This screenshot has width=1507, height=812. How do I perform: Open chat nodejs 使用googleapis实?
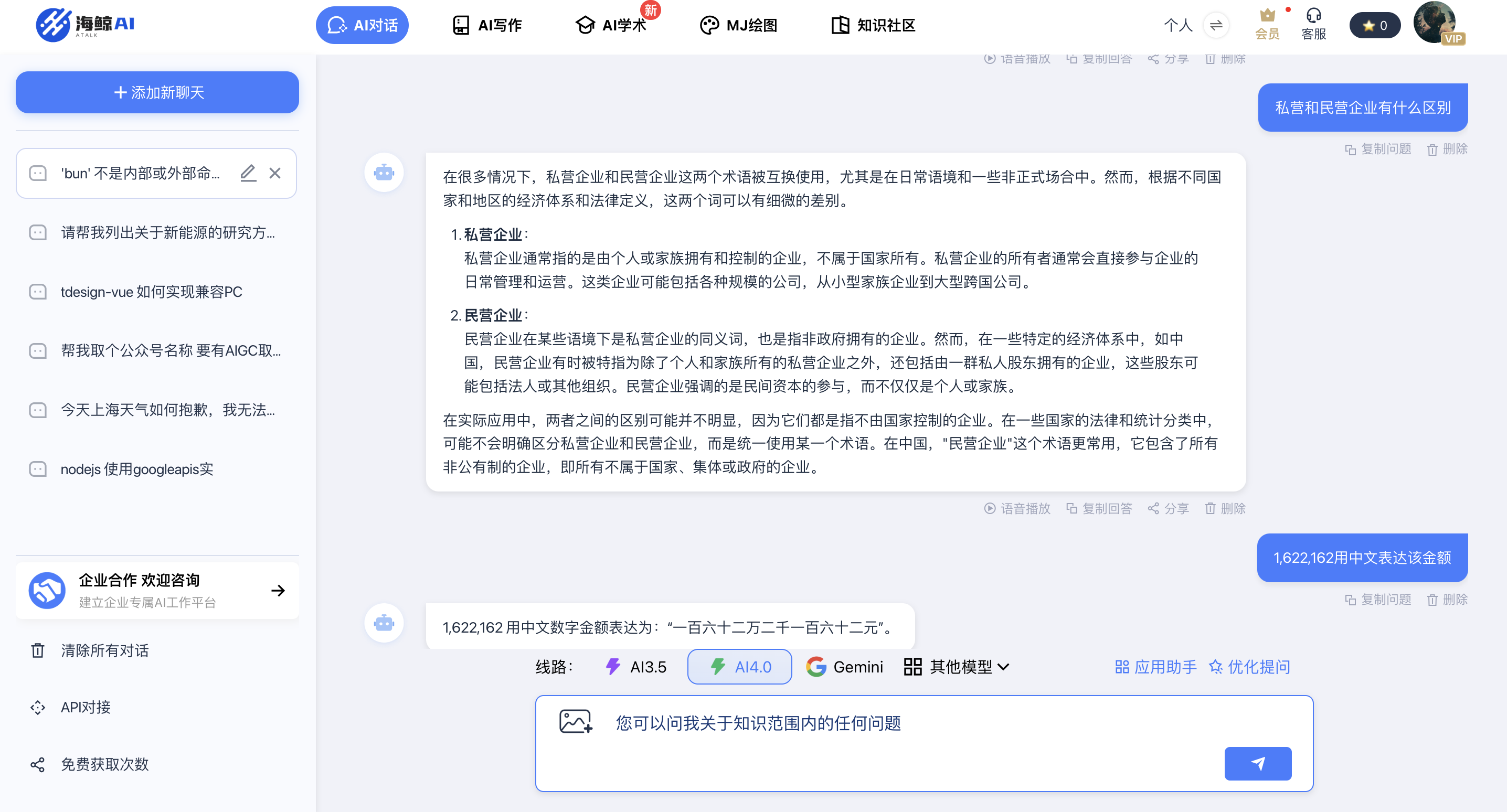point(157,469)
